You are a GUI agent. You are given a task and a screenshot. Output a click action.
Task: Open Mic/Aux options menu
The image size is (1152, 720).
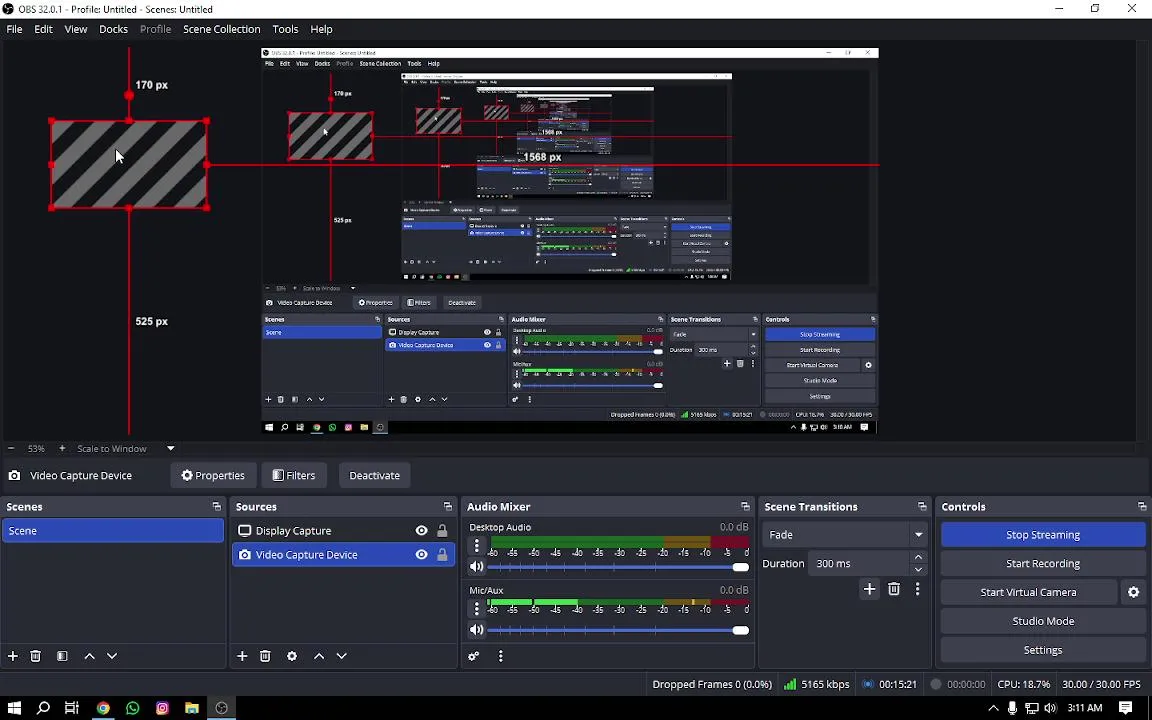point(476,608)
